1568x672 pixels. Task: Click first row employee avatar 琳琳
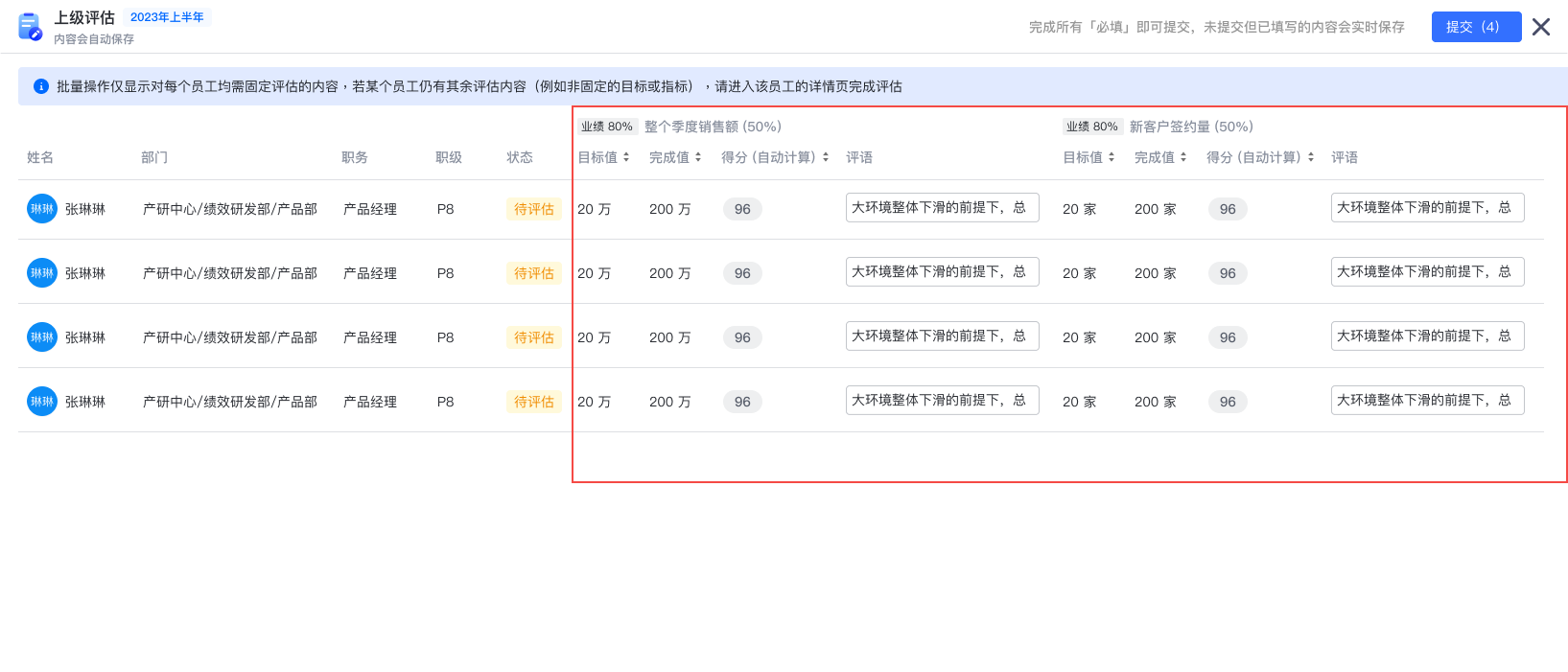(42, 209)
